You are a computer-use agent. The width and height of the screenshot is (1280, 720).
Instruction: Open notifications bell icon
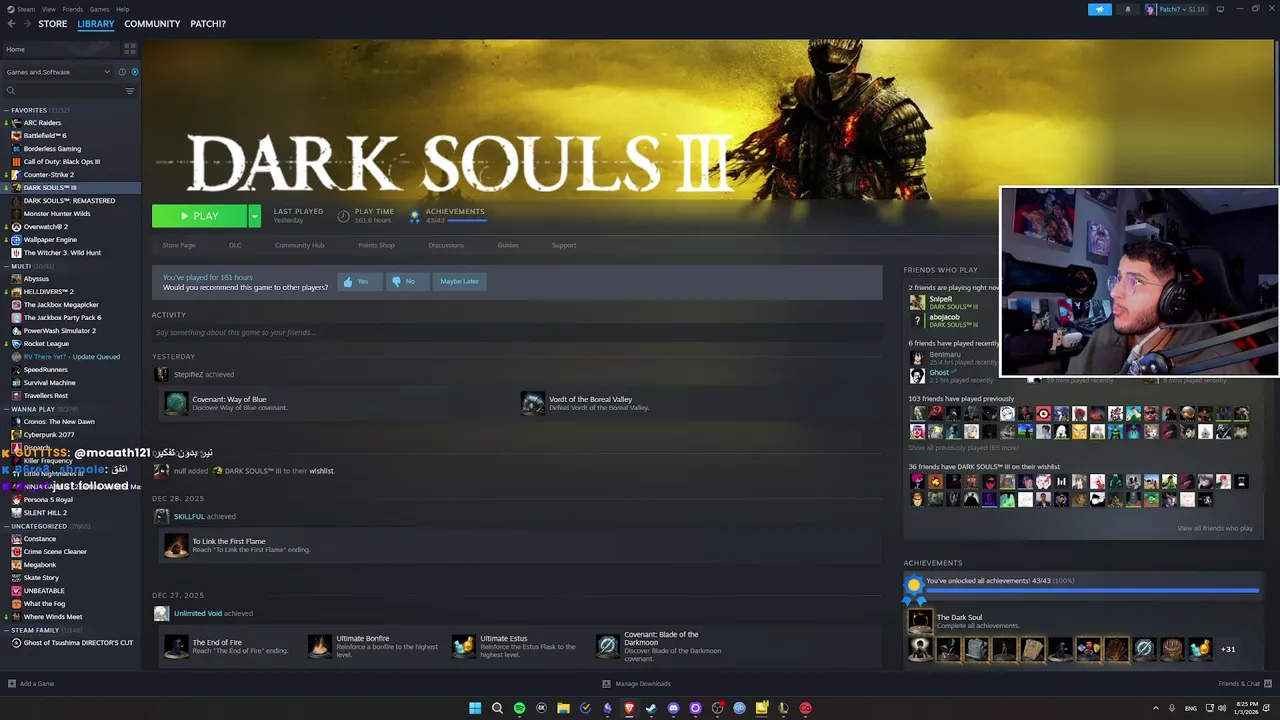pyautogui.click(x=1128, y=9)
